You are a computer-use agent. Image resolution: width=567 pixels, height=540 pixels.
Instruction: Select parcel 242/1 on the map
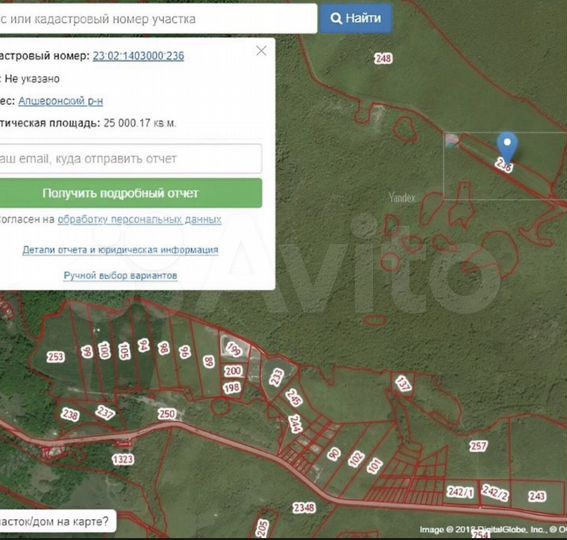click(x=460, y=492)
